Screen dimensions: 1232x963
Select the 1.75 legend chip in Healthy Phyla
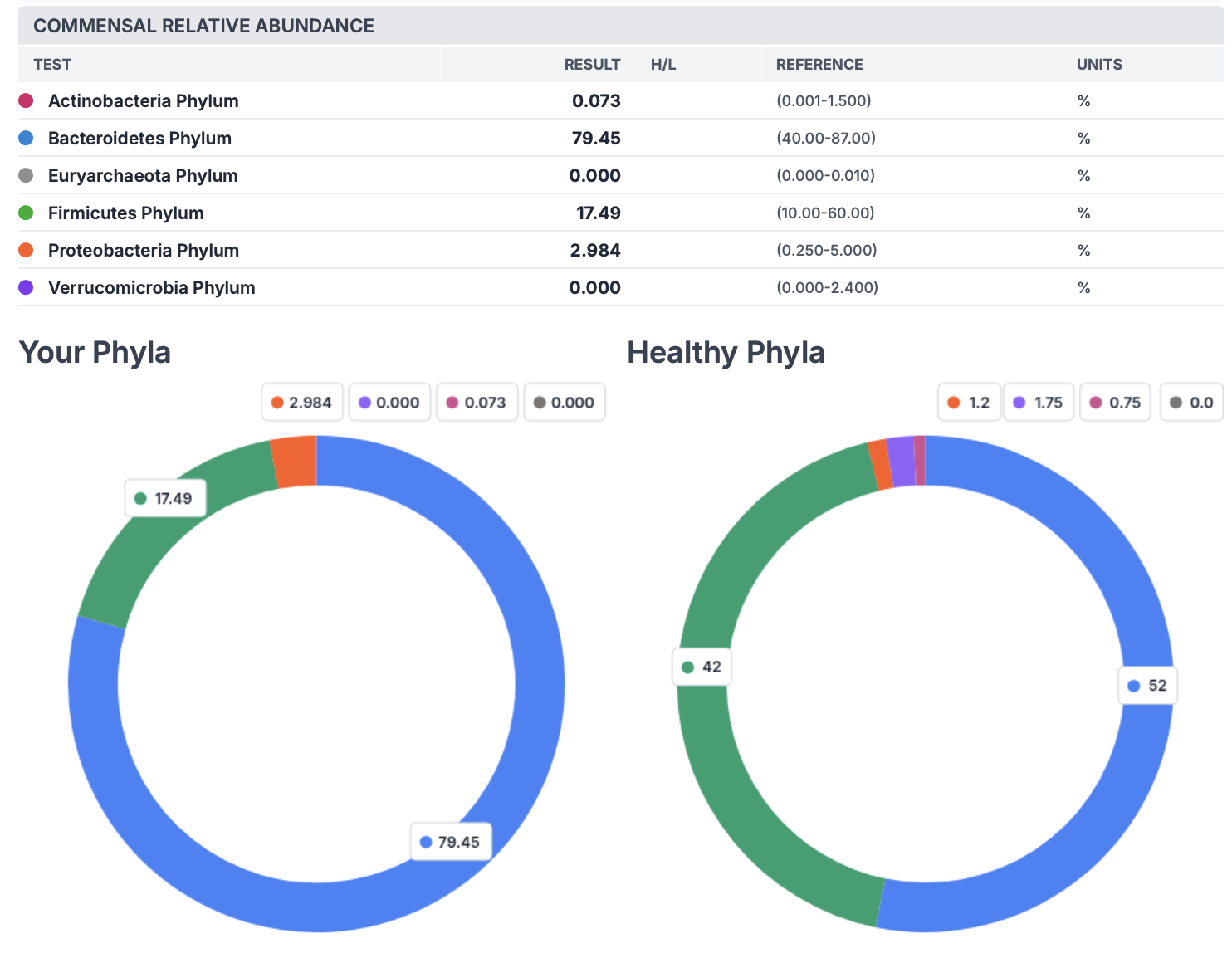click(x=1039, y=403)
